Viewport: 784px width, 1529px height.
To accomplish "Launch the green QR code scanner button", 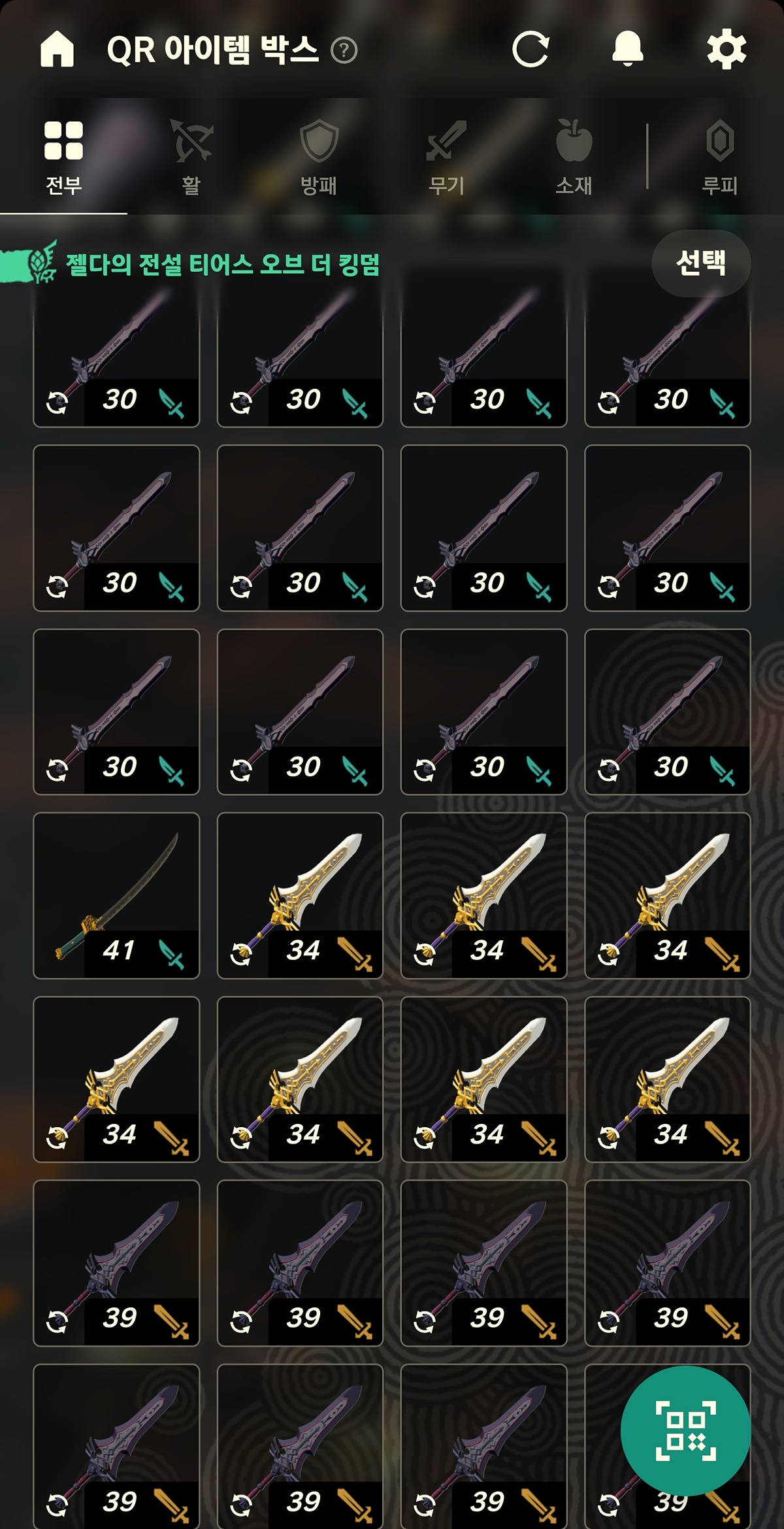I will [x=686, y=1430].
